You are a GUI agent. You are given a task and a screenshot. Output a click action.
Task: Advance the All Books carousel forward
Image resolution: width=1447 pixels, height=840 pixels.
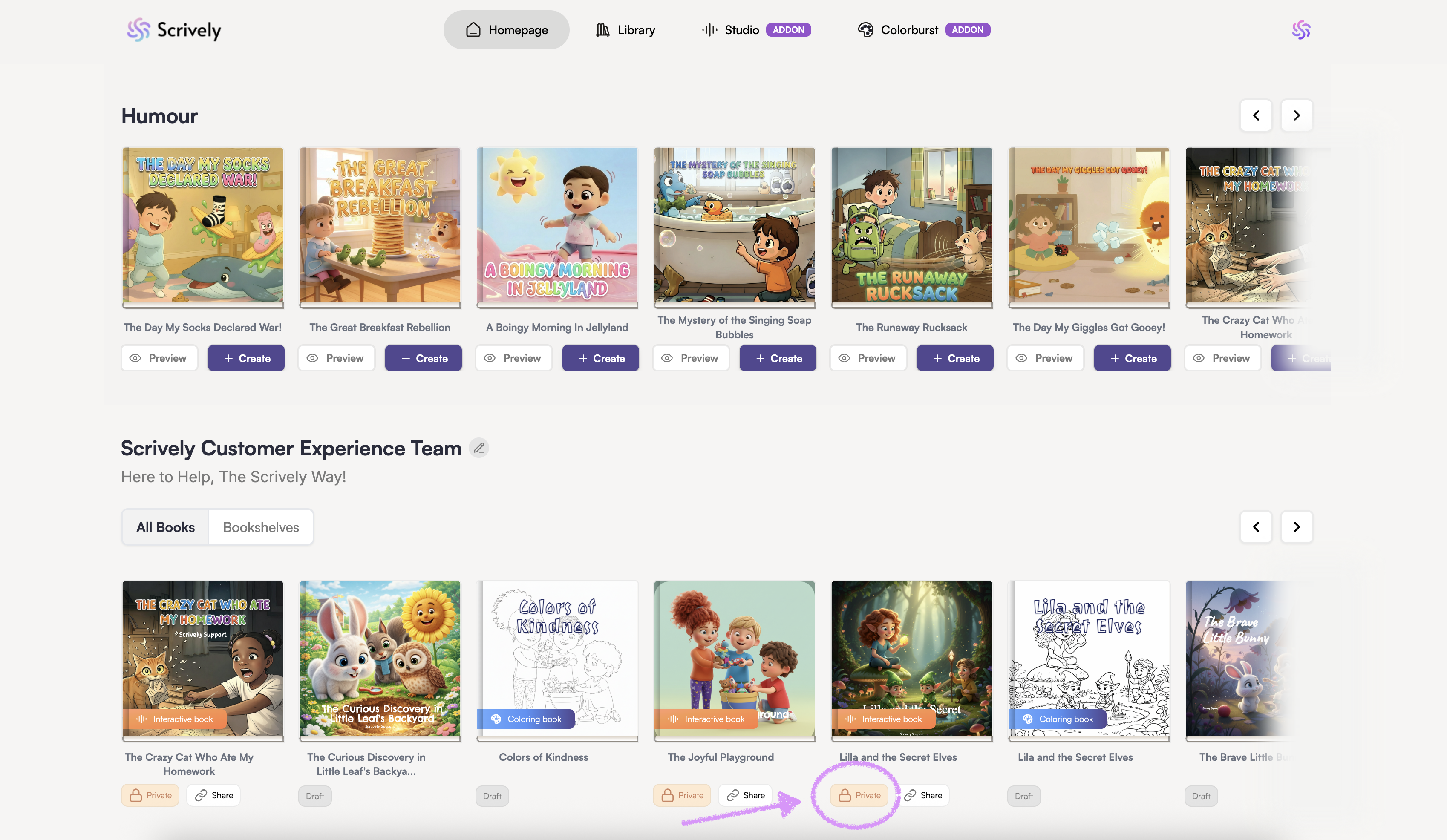[1296, 526]
